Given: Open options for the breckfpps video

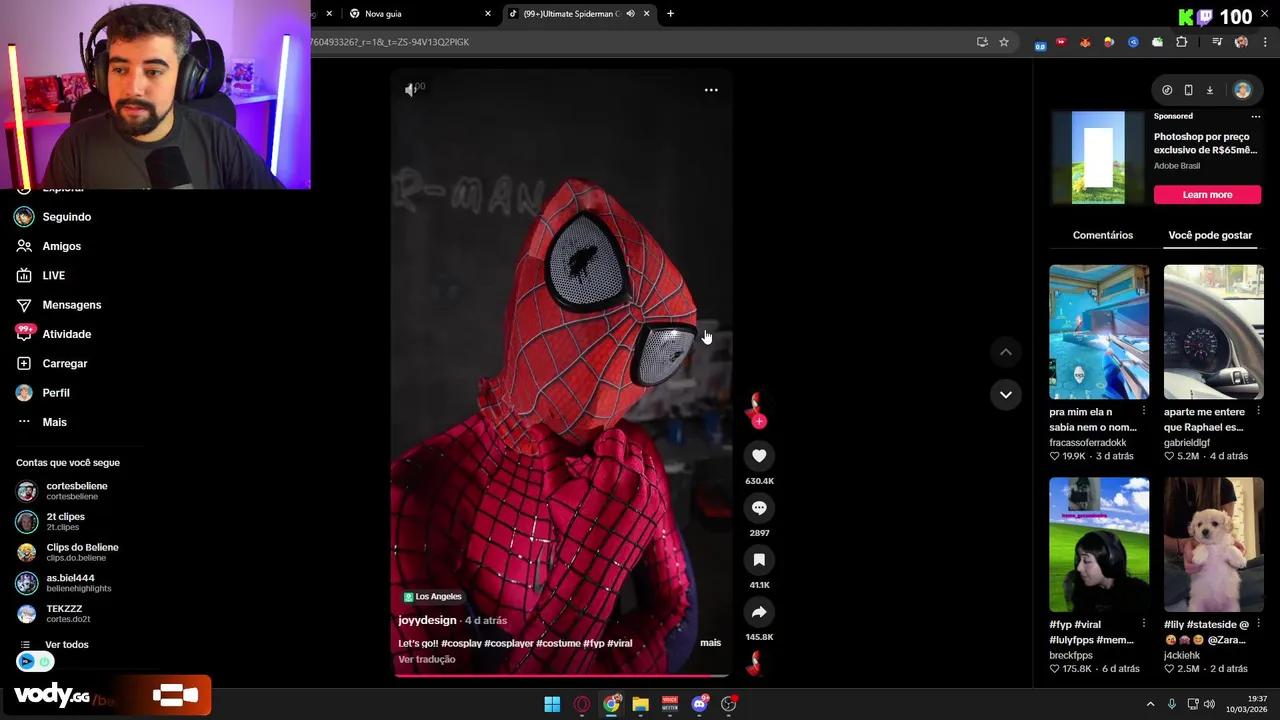Looking at the screenshot, I should click(x=1144, y=624).
